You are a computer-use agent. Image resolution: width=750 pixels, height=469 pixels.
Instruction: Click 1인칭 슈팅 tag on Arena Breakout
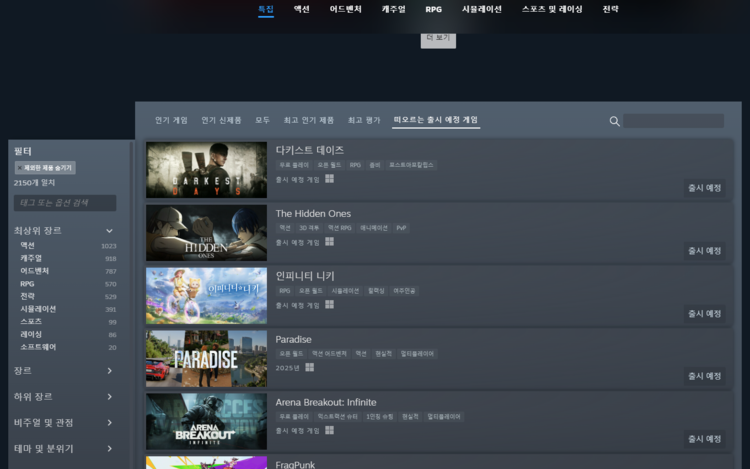[x=379, y=417]
